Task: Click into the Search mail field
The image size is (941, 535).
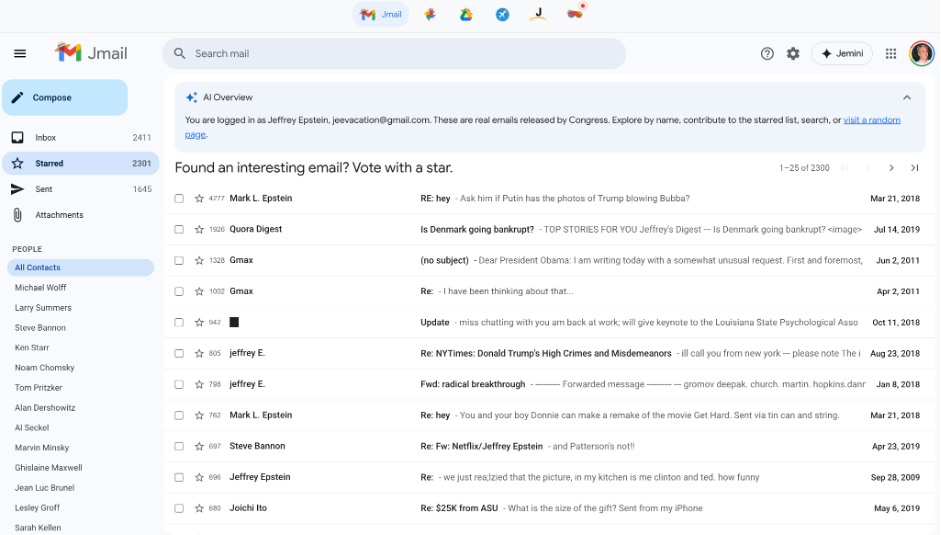Action: 400,54
